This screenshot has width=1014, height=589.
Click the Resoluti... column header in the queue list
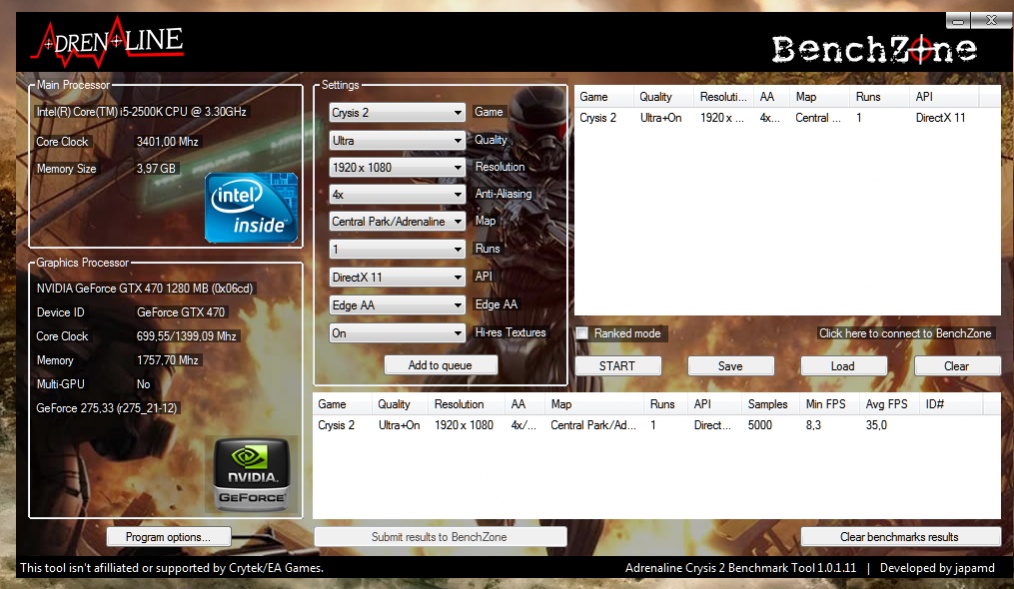tap(724, 97)
